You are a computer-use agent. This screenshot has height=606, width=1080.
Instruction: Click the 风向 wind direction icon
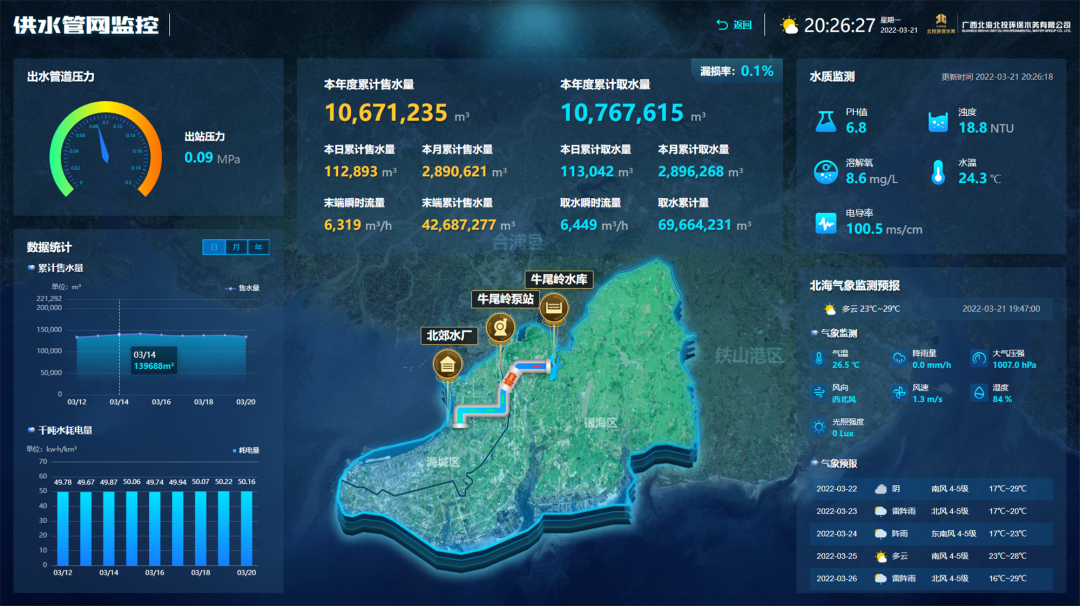[x=818, y=392]
